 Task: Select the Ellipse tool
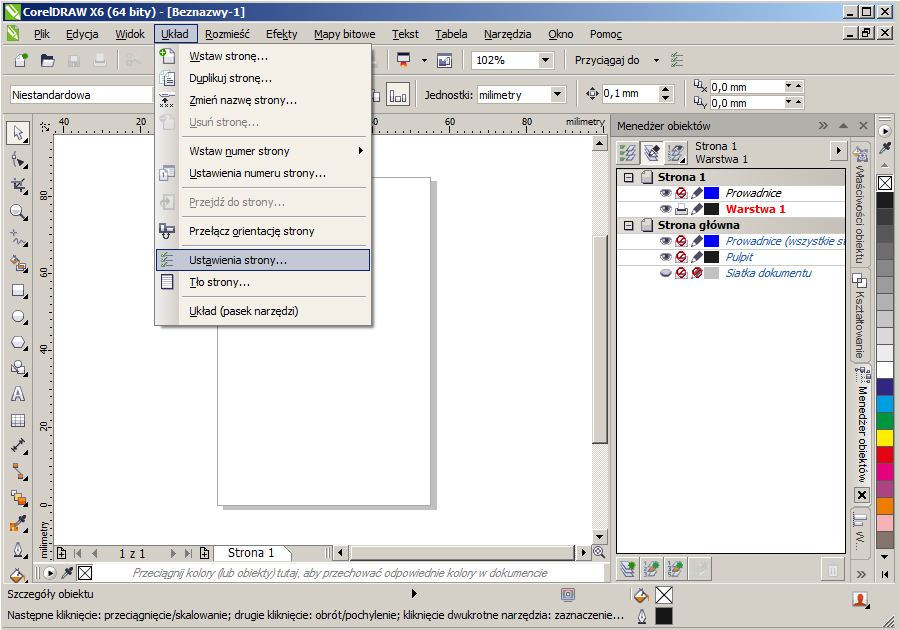tap(18, 317)
